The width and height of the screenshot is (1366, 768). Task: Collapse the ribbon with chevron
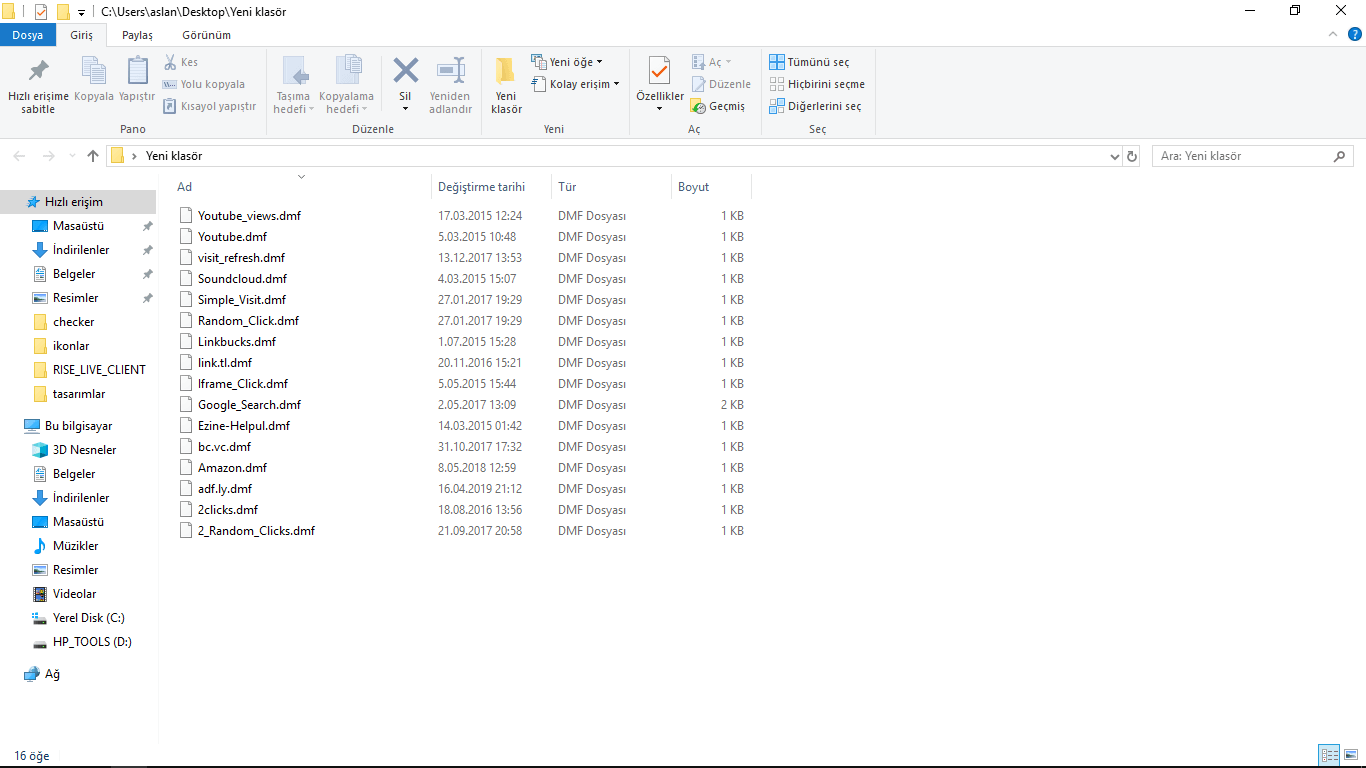point(1331,34)
